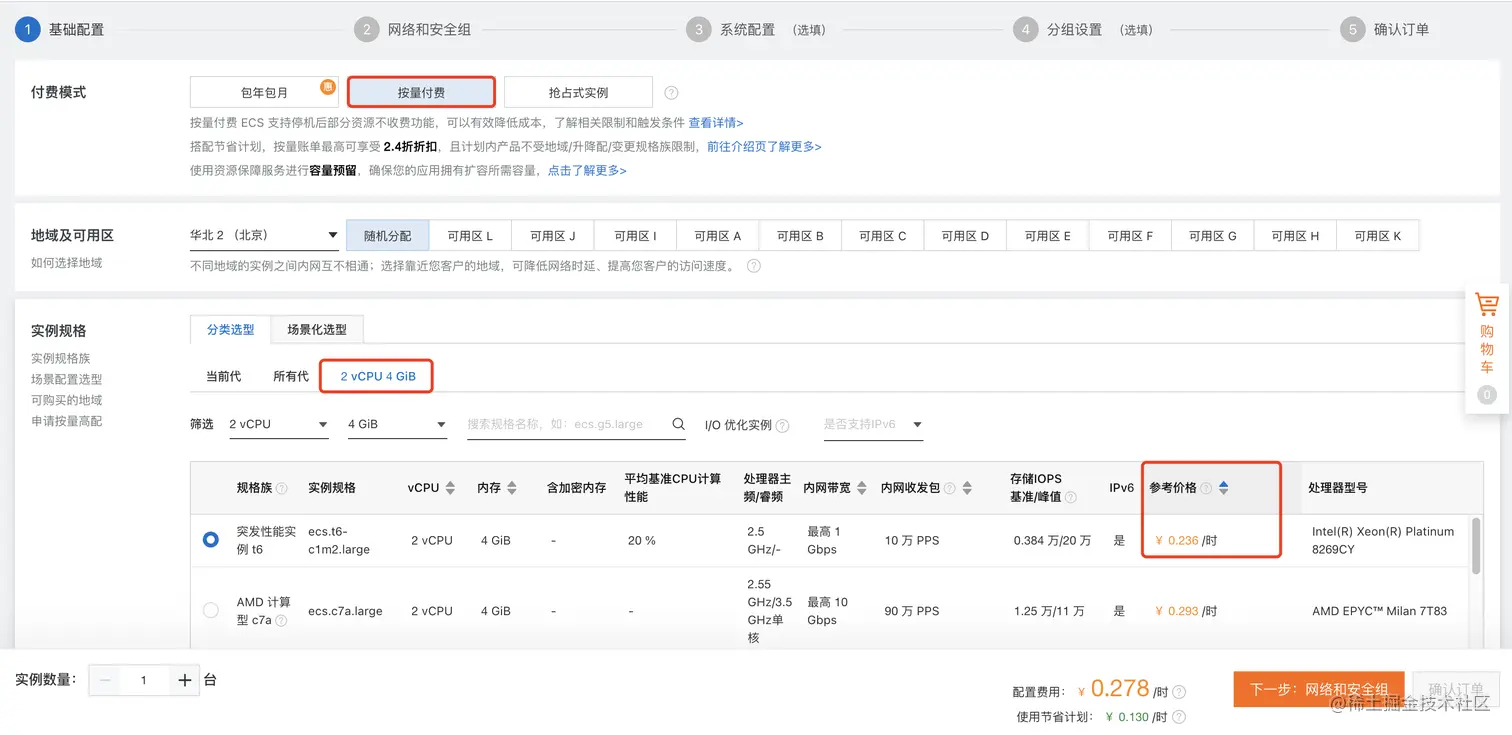Select 可用区 H

1295,236
